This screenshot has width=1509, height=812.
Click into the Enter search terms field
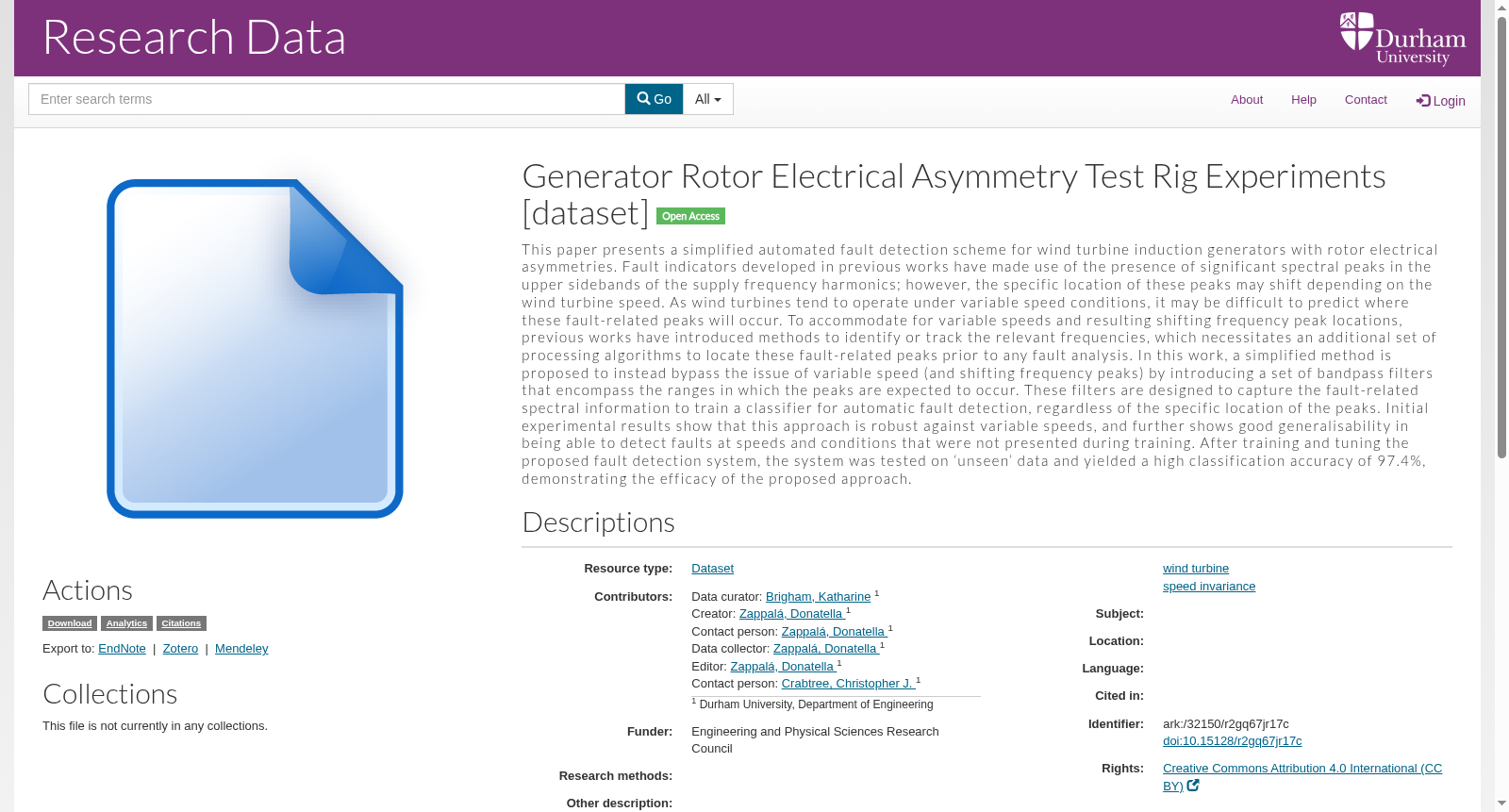pos(326,99)
